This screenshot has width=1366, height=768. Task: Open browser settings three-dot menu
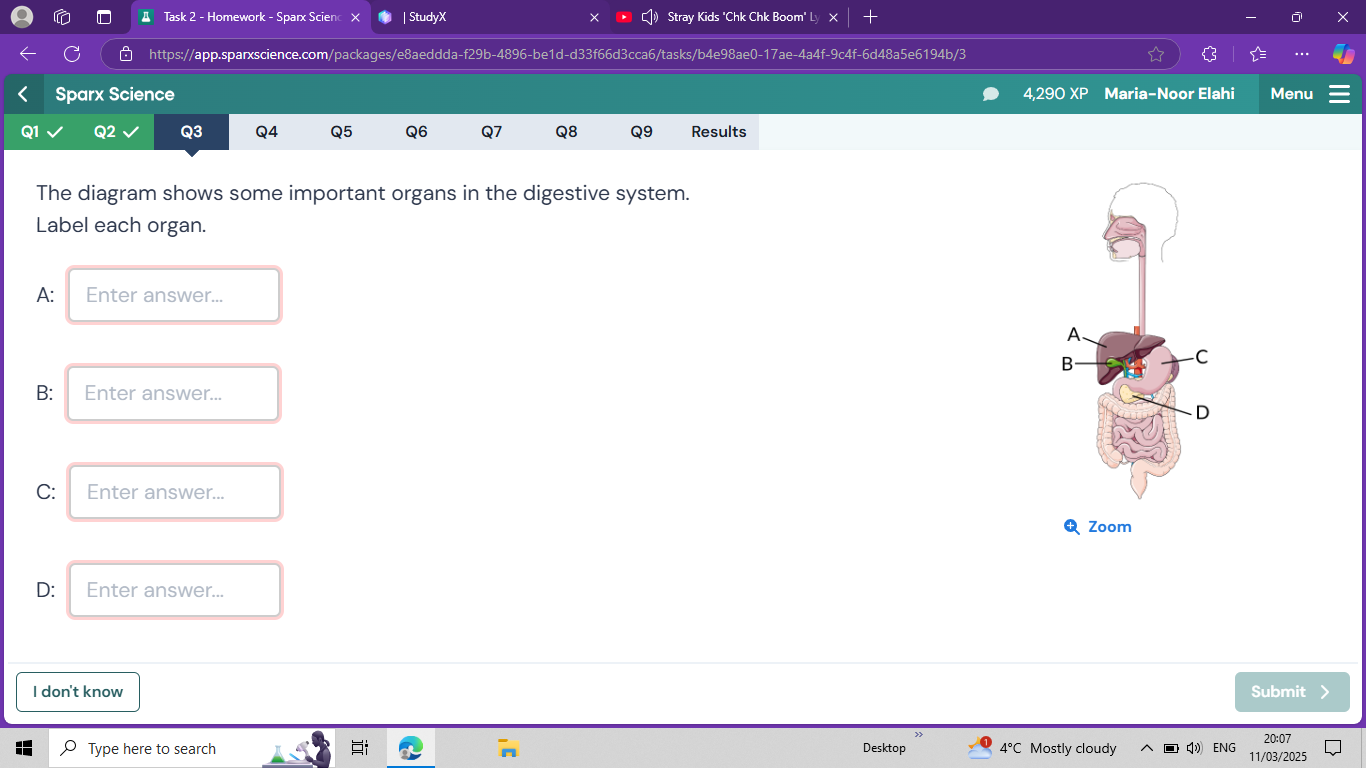[1301, 54]
